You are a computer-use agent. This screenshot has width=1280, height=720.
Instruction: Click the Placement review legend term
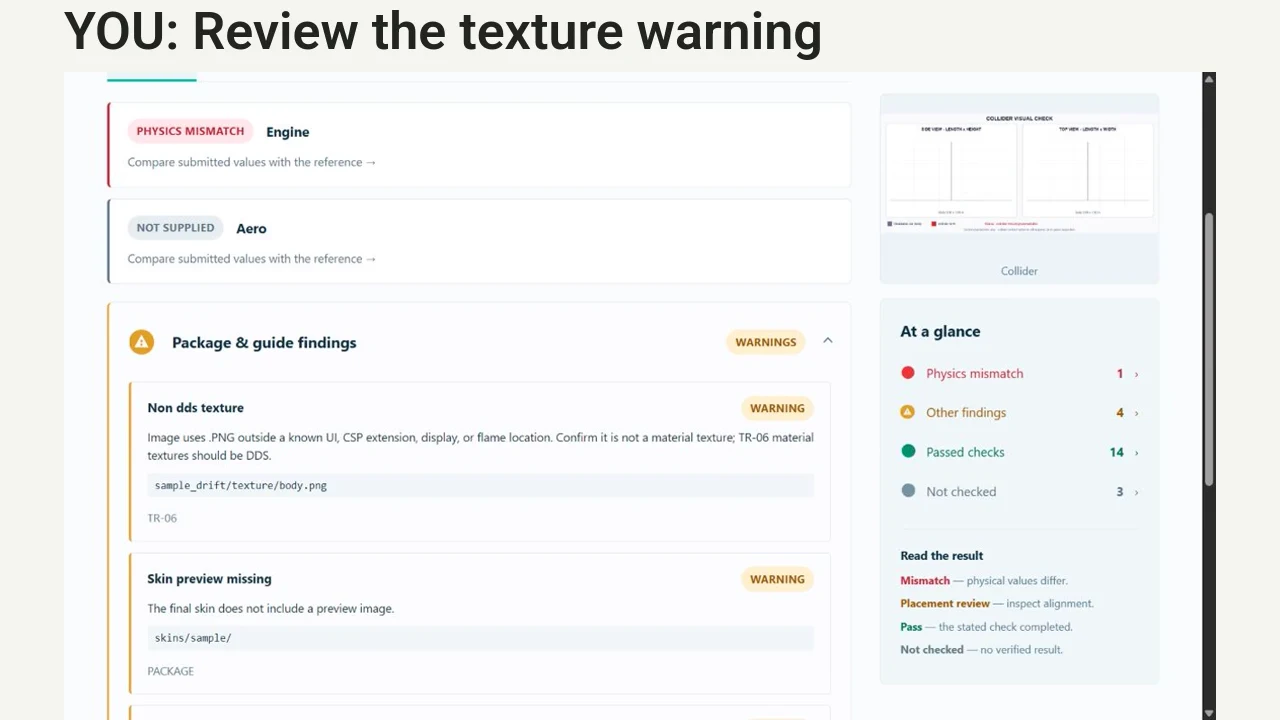945,604
